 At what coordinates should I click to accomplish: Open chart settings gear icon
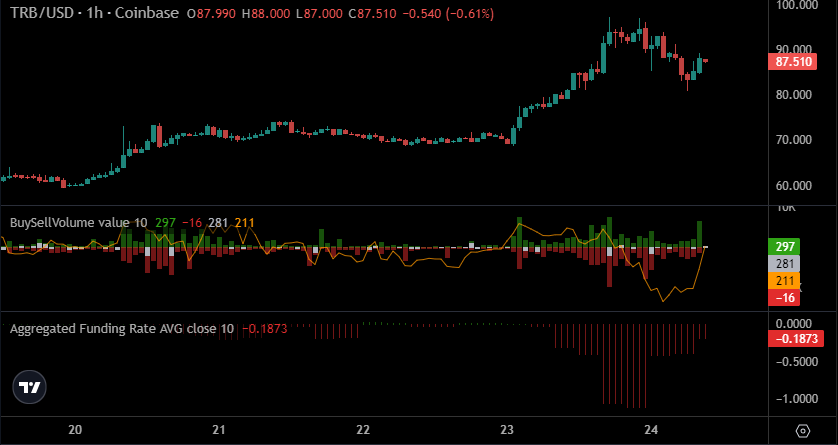[803, 430]
